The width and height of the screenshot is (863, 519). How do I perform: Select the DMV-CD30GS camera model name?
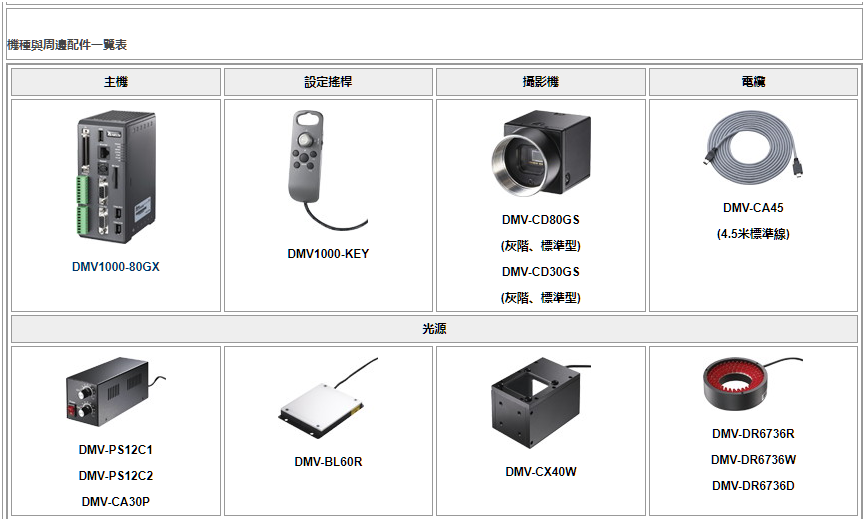coord(540,271)
